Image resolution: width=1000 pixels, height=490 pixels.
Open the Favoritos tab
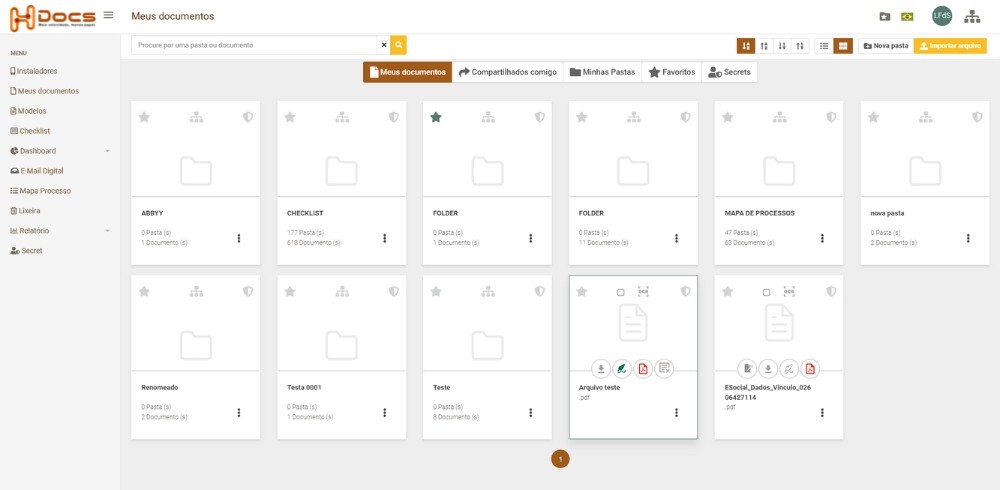coord(671,72)
